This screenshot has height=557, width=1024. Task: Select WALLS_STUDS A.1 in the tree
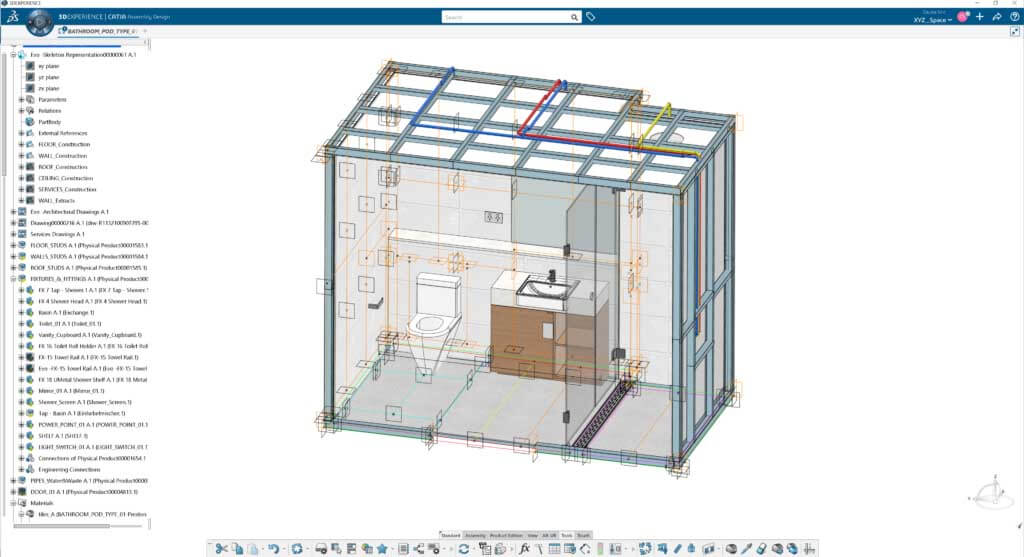pos(89,257)
